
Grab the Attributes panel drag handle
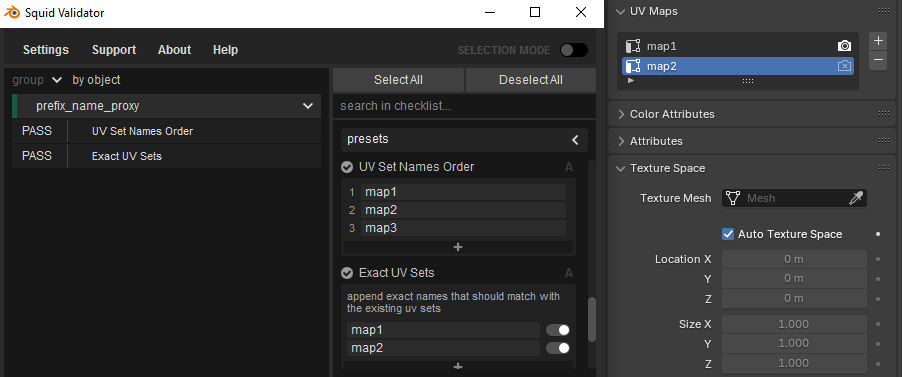[884, 140]
